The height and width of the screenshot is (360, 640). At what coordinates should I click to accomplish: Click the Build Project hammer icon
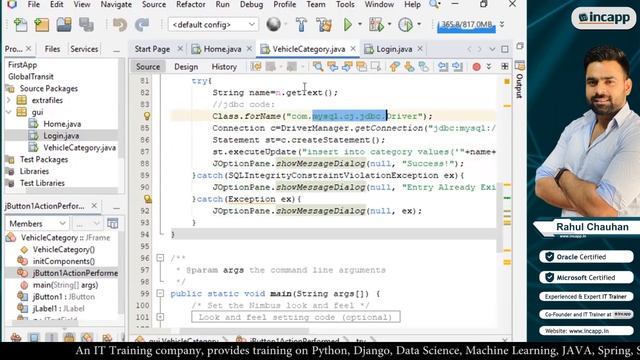tap(301, 24)
